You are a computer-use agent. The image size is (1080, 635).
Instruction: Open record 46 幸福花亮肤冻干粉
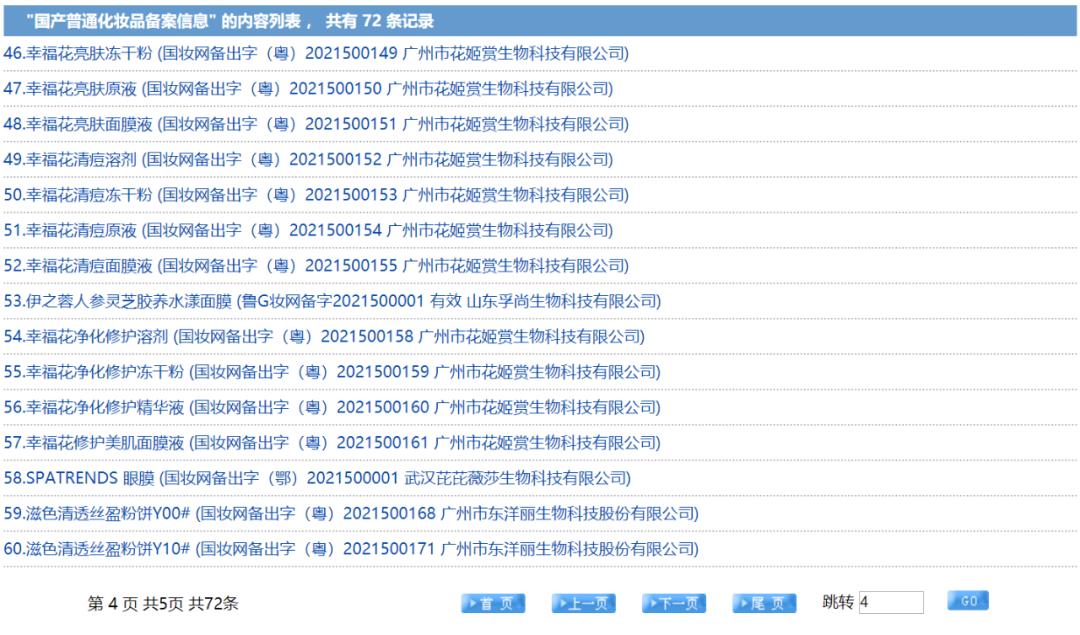pos(316,54)
